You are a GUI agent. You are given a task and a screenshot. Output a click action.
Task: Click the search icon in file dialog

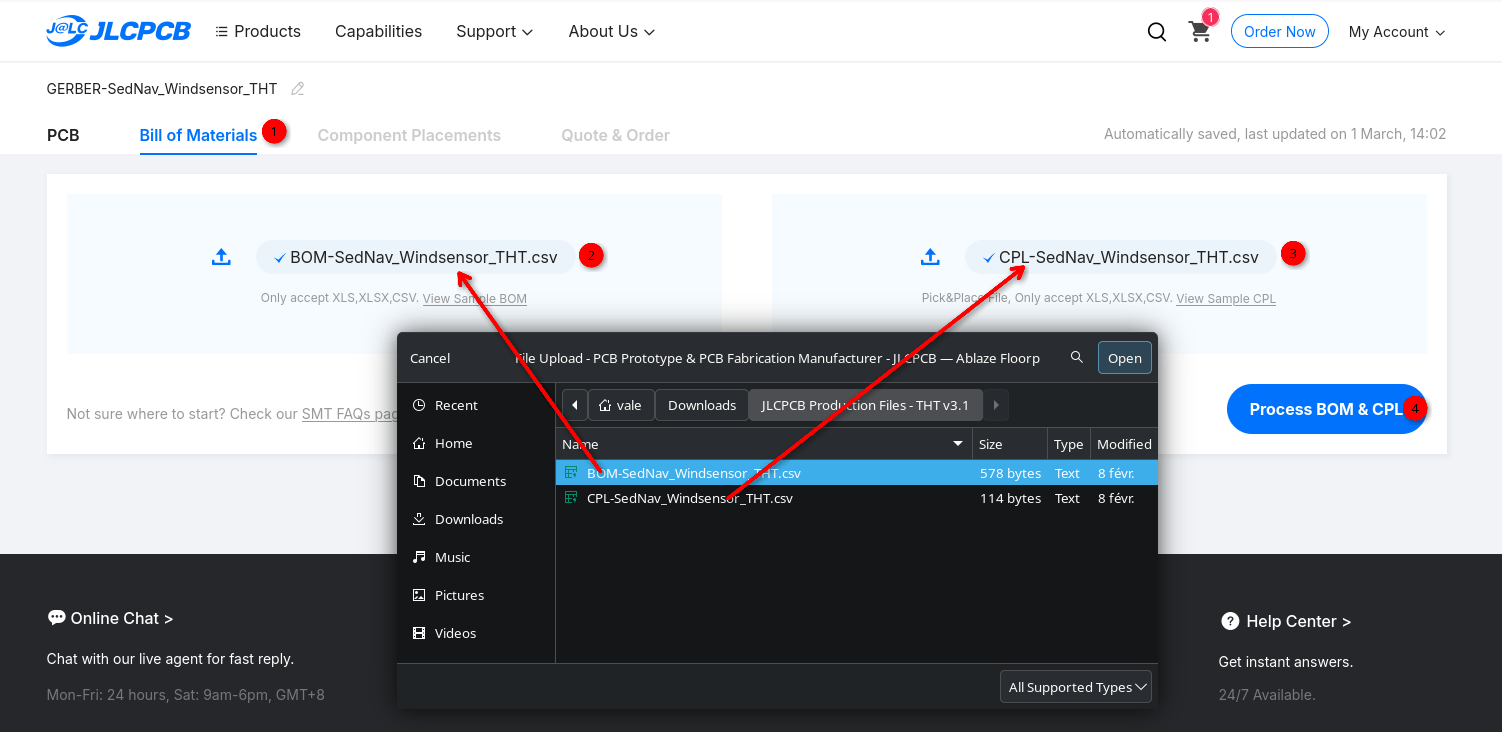click(x=1076, y=357)
